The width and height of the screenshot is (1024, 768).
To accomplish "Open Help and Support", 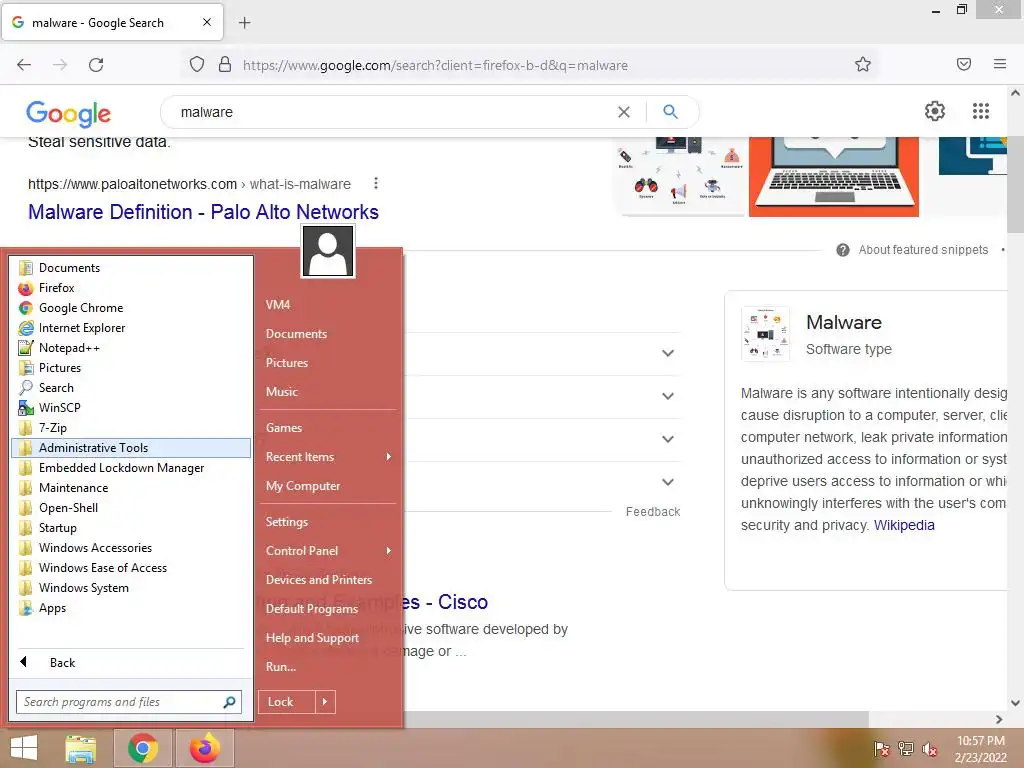I will point(312,638).
